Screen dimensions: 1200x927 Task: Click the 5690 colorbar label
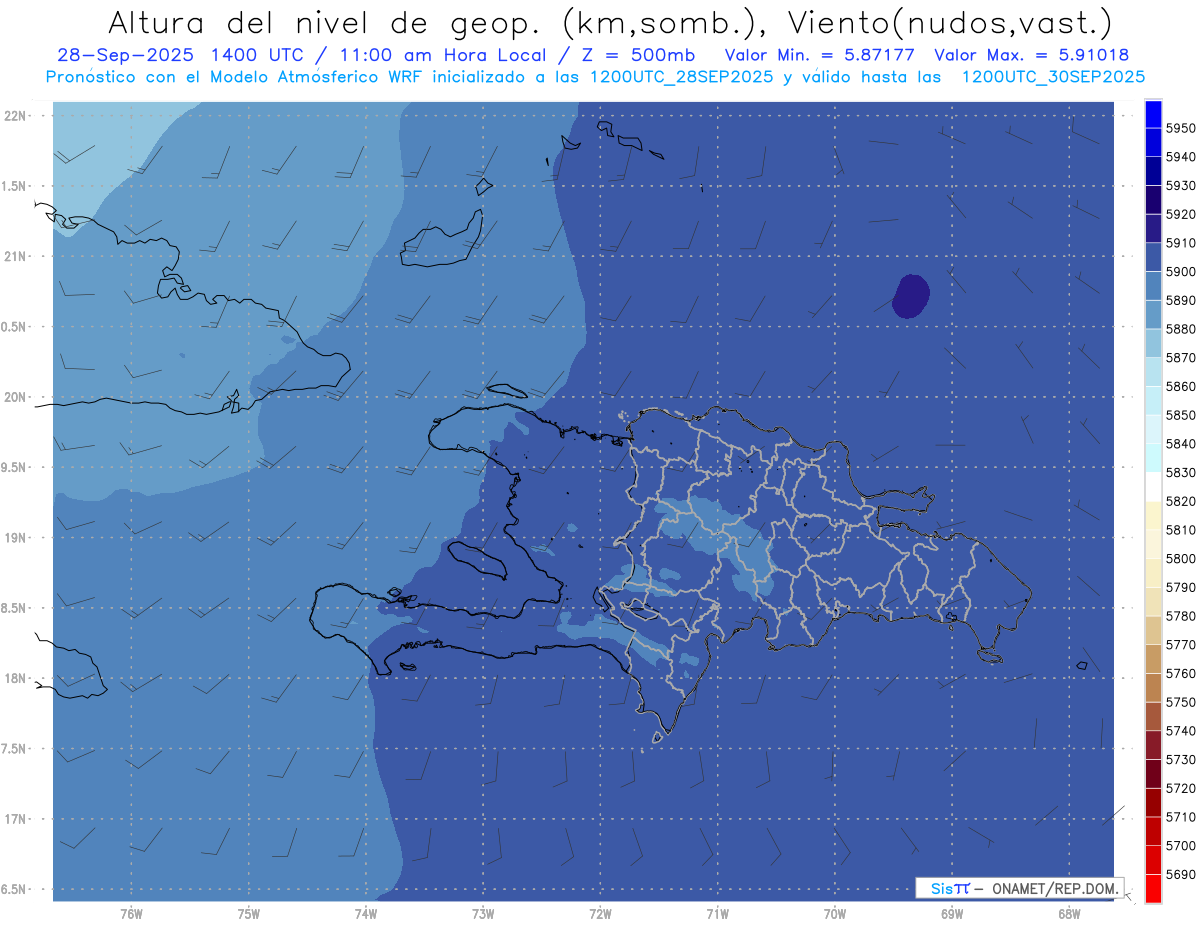(1180, 874)
